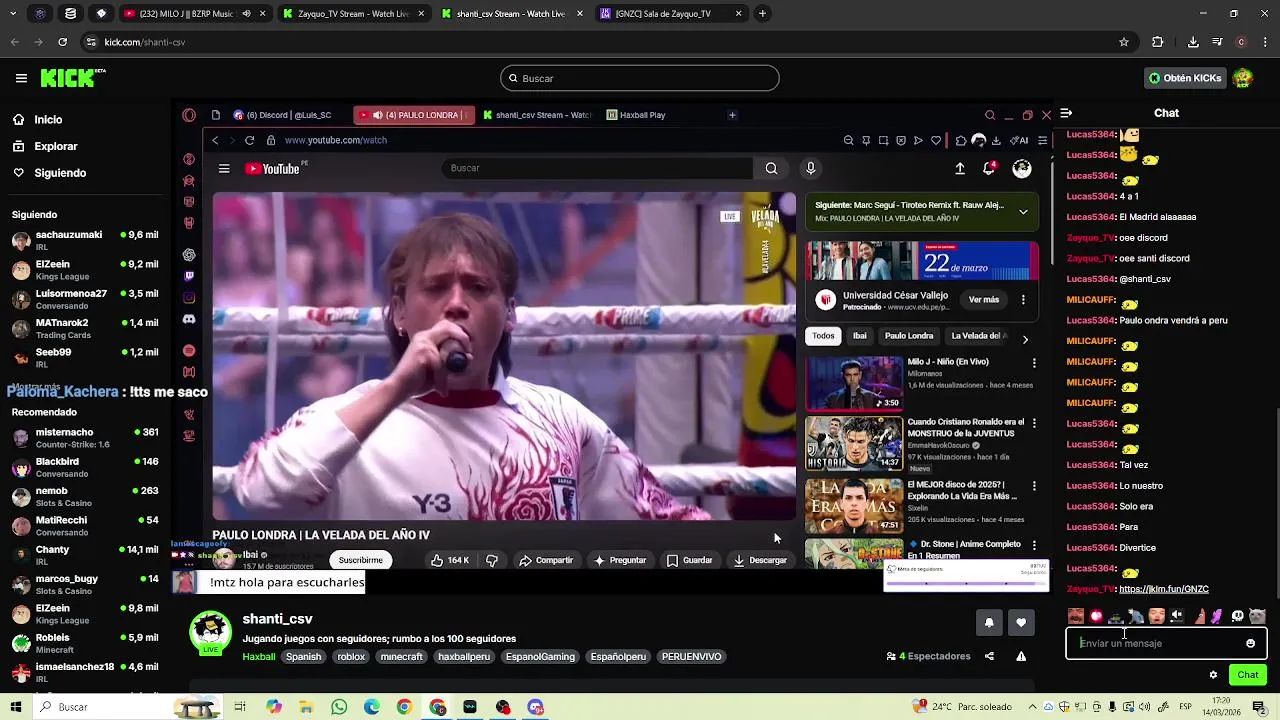Focus the Kick Buscar search field
This screenshot has width=1280, height=720.
[x=640, y=78]
